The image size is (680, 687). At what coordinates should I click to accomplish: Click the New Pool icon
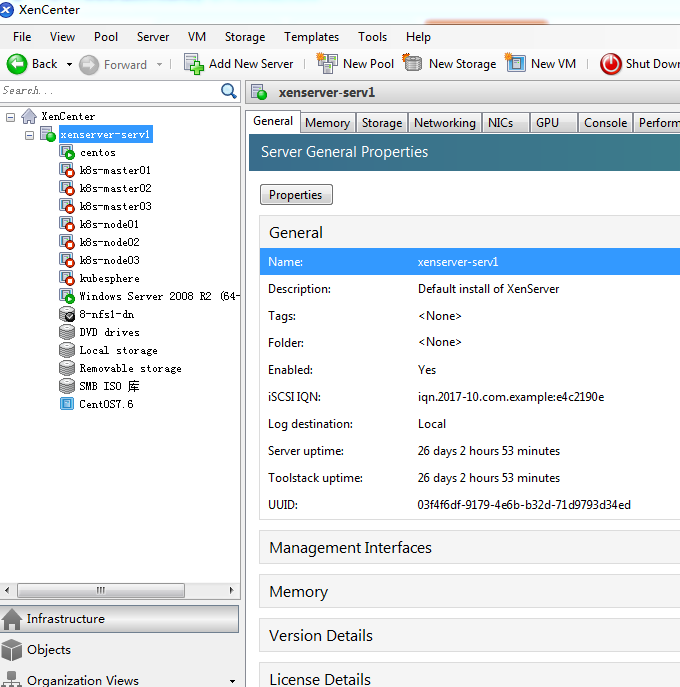click(x=327, y=64)
